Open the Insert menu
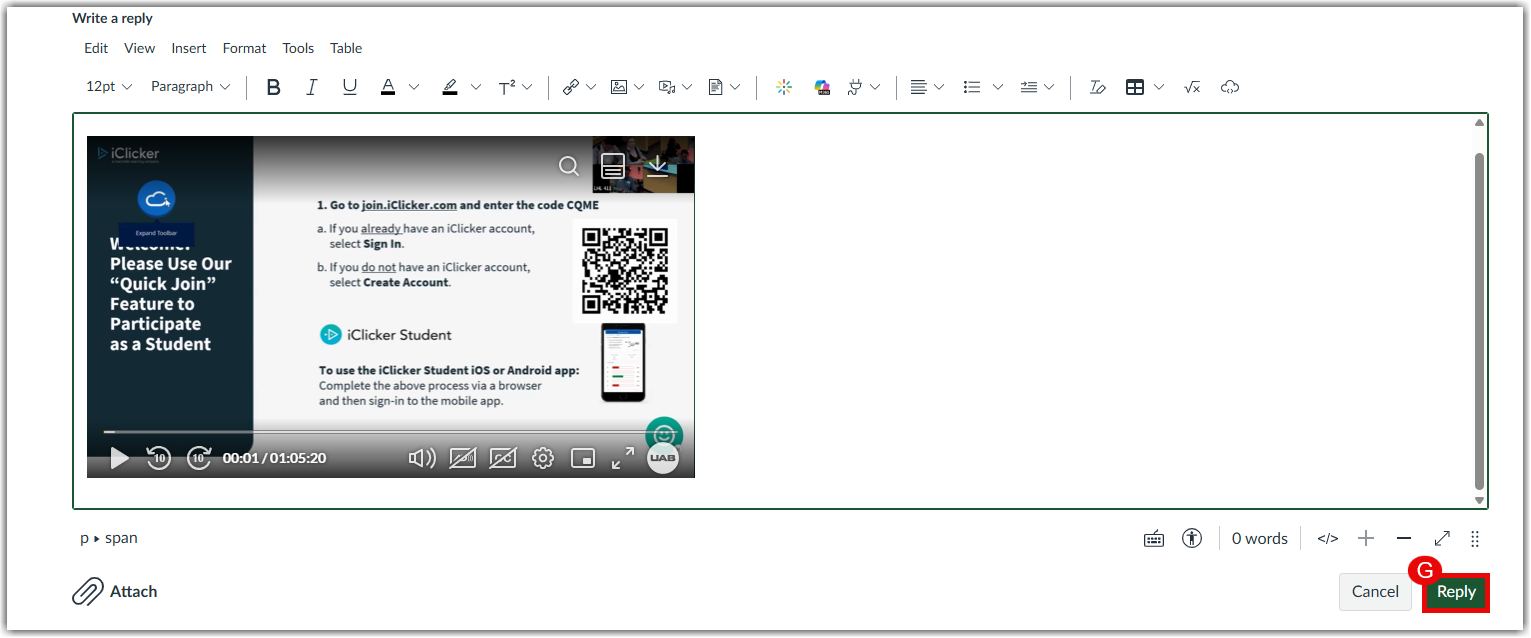Viewport: 1531px width, 638px height. (189, 48)
